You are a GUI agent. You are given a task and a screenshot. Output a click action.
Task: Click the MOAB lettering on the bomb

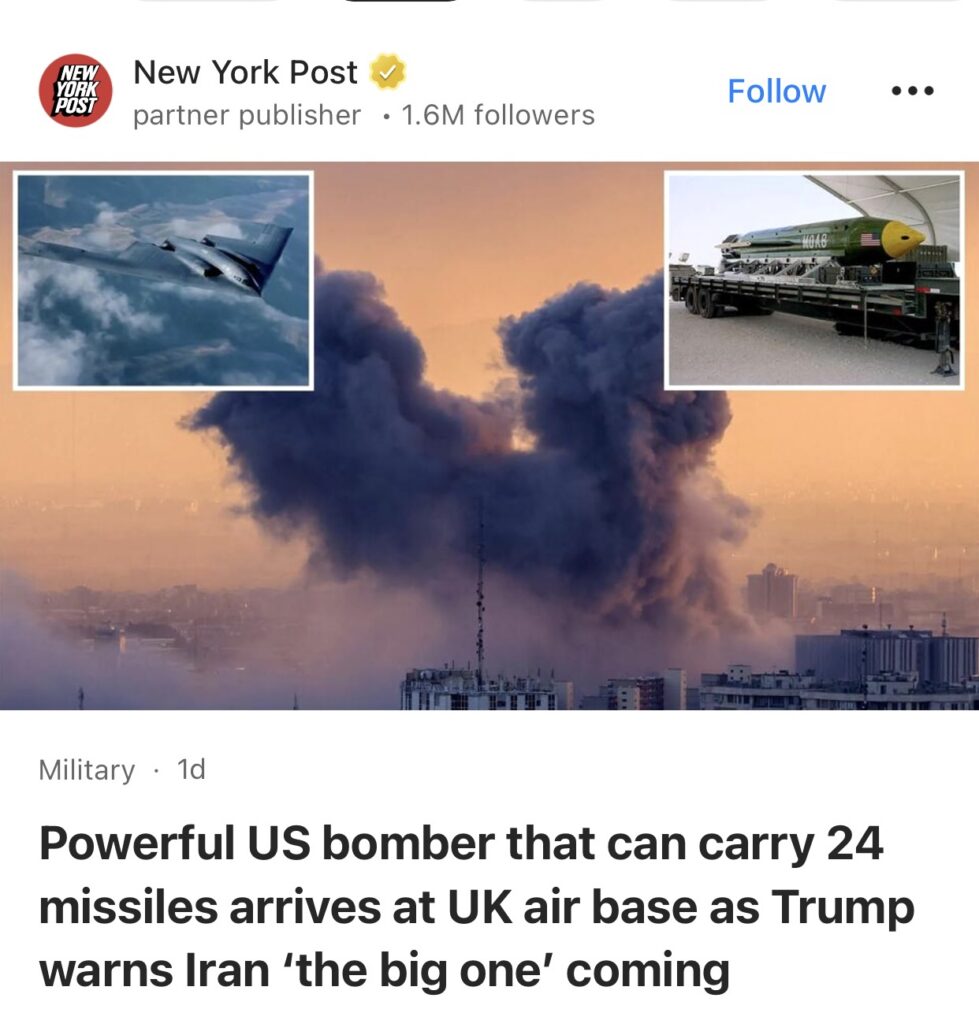point(813,242)
